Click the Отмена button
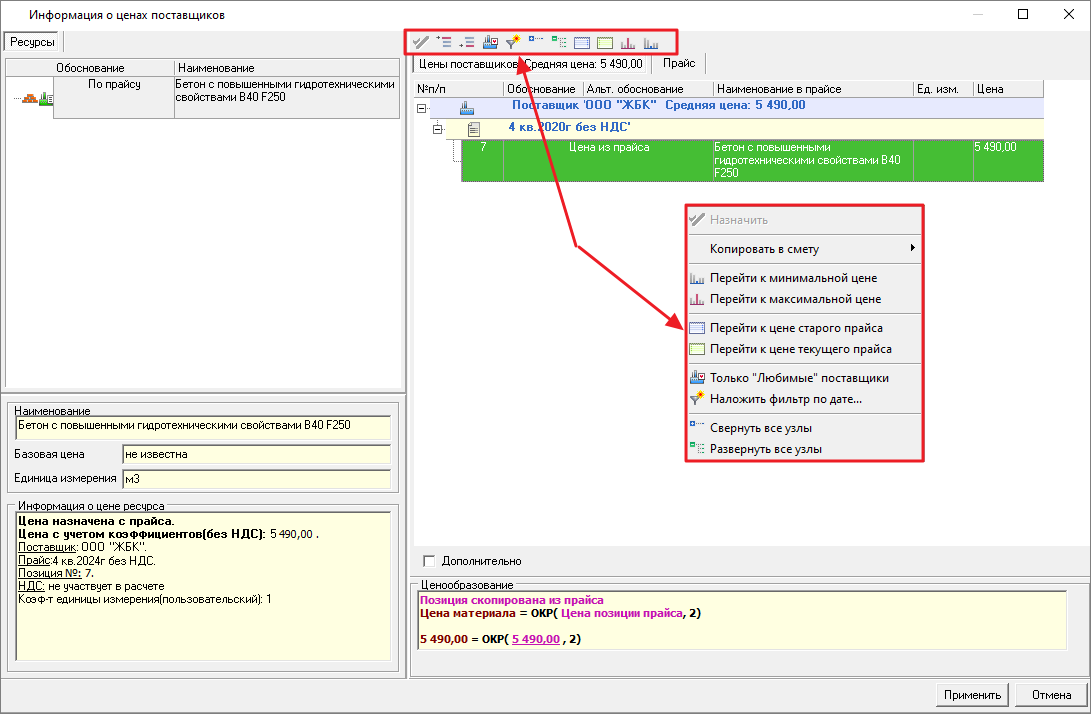 click(1050, 695)
